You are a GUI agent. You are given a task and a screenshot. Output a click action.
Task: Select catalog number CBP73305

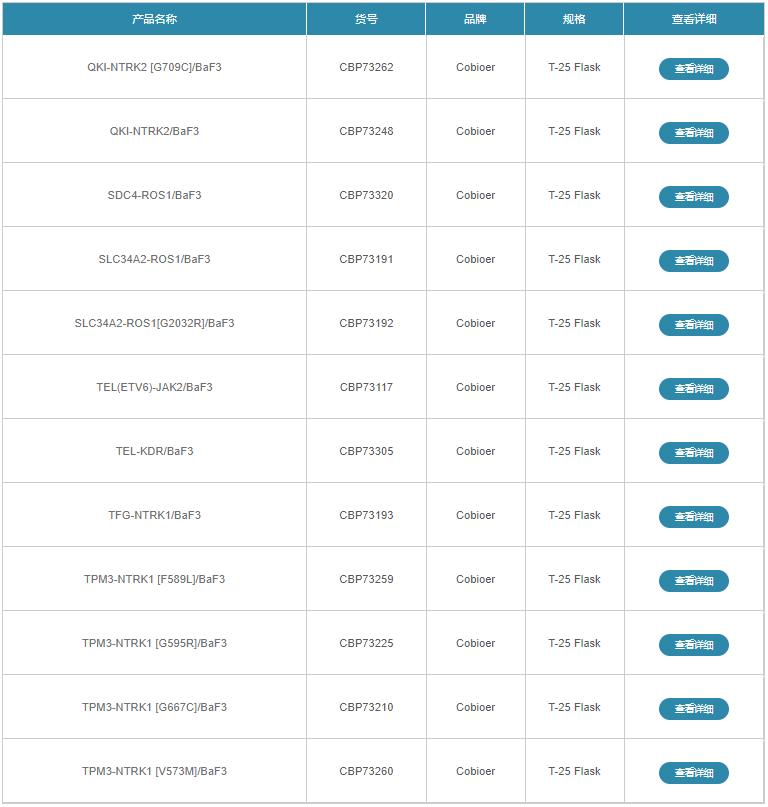click(x=366, y=451)
